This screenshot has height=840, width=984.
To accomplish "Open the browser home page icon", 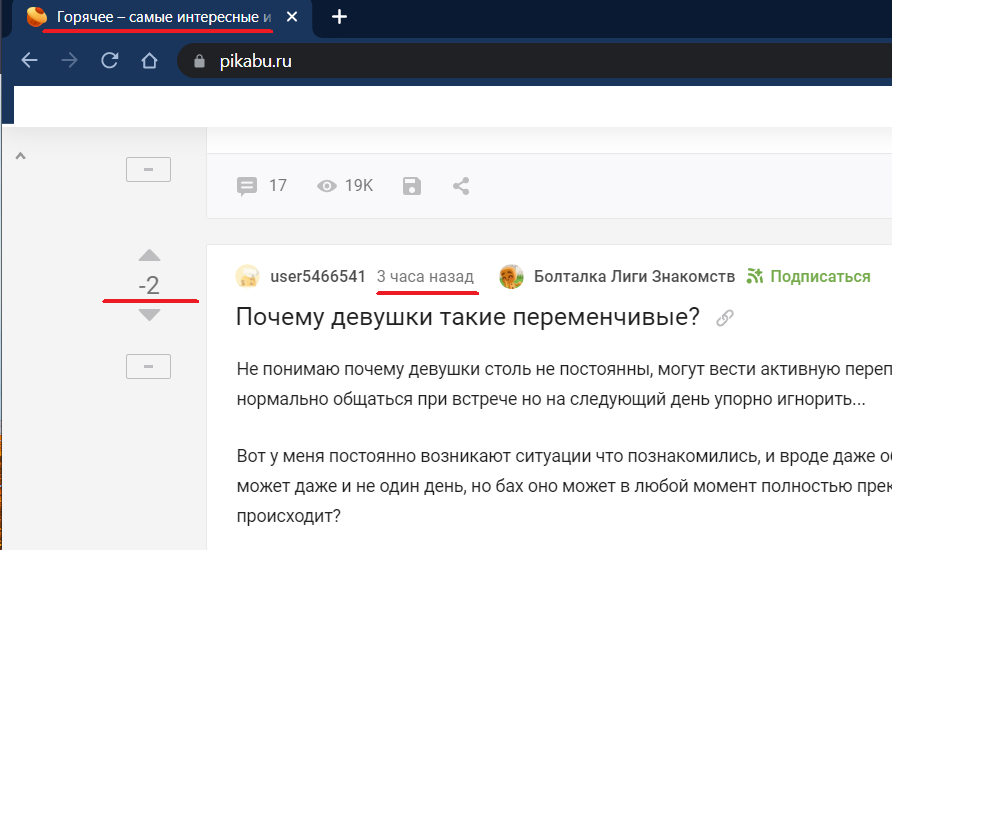I will pos(149,60).
